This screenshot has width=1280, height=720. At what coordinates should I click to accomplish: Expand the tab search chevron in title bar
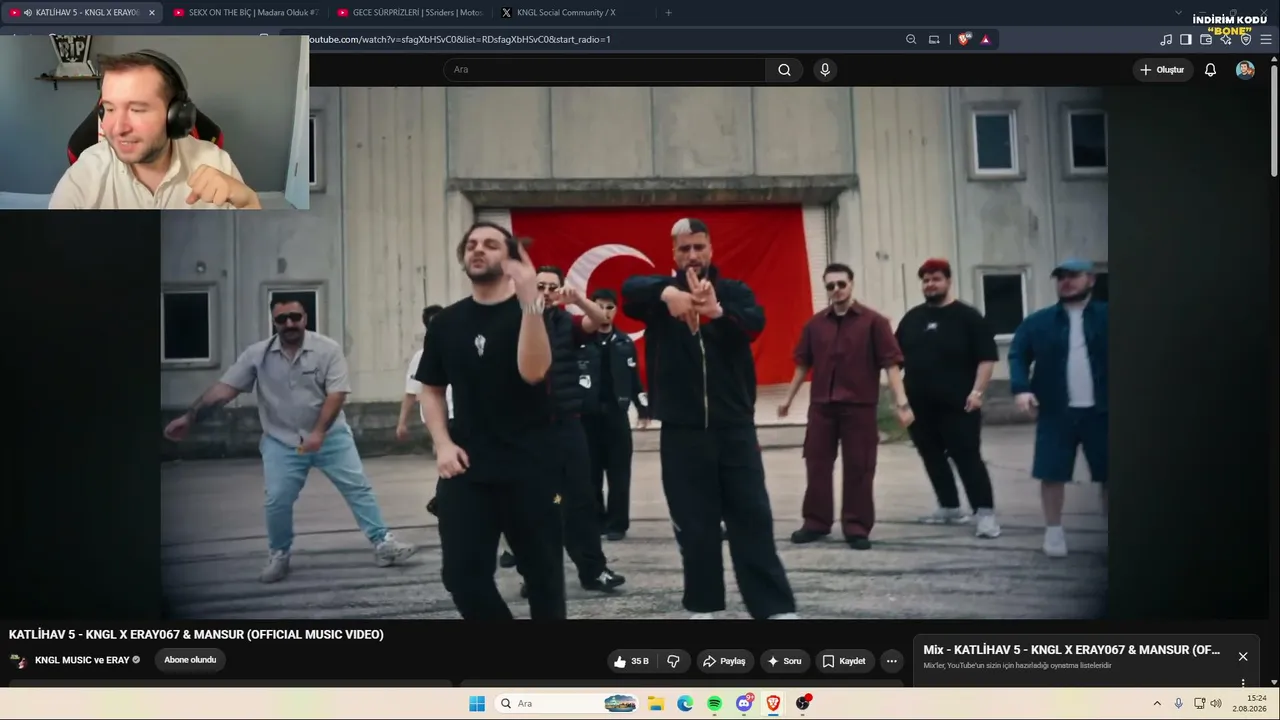[1178, 13]
